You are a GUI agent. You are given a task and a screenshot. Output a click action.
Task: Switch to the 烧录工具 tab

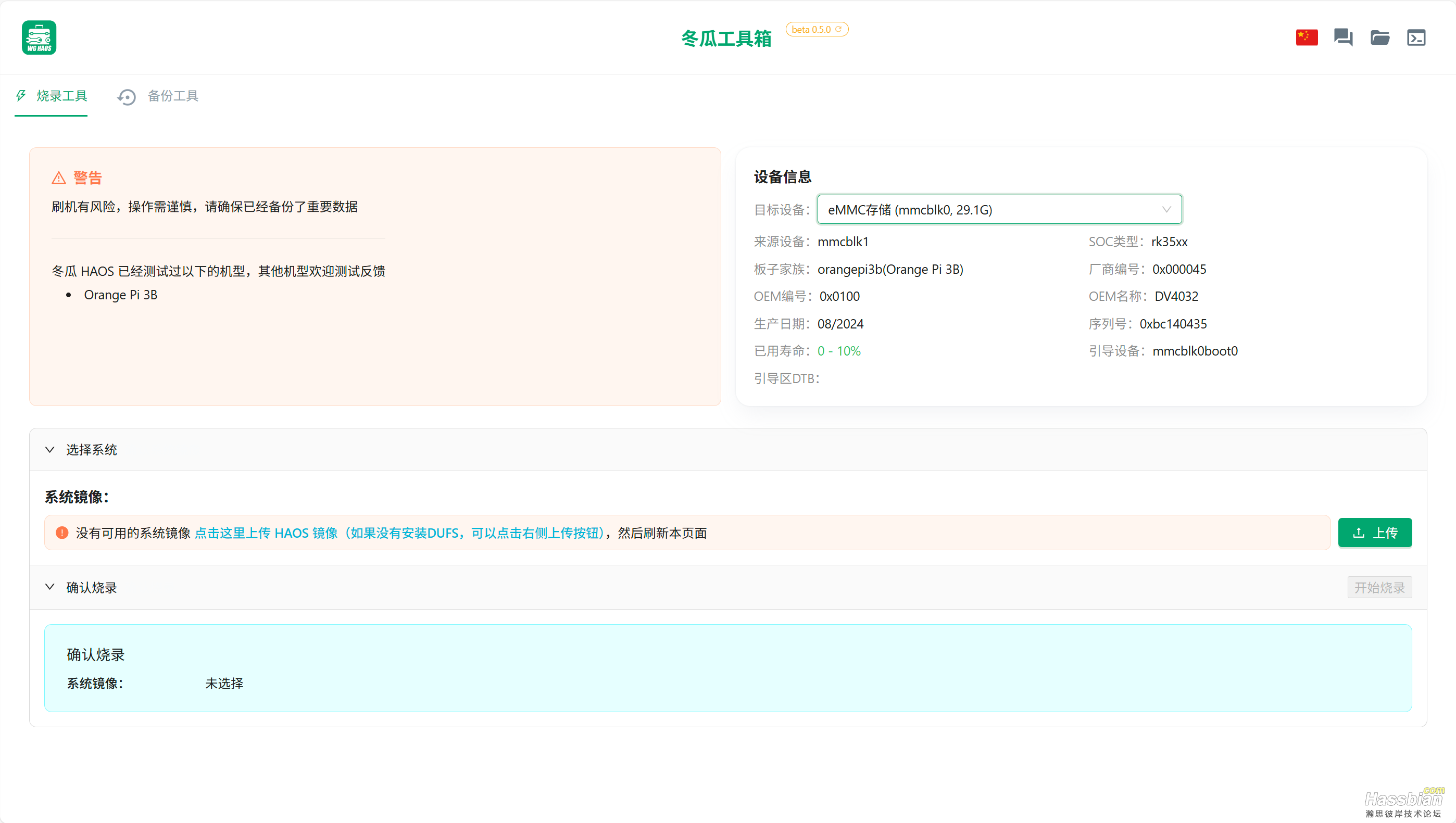[x=52, y=96]
